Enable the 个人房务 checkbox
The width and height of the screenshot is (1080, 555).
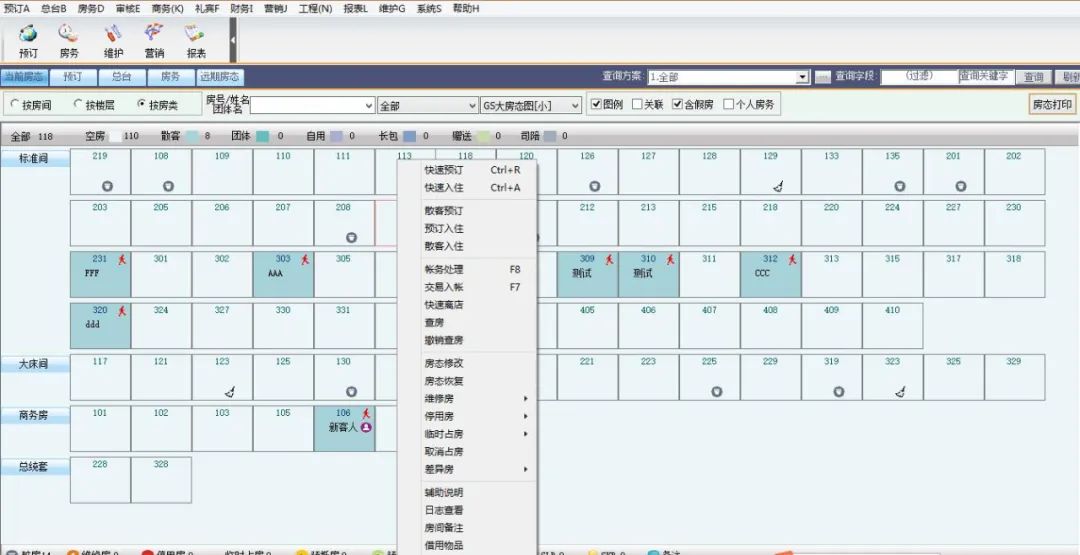729,104
